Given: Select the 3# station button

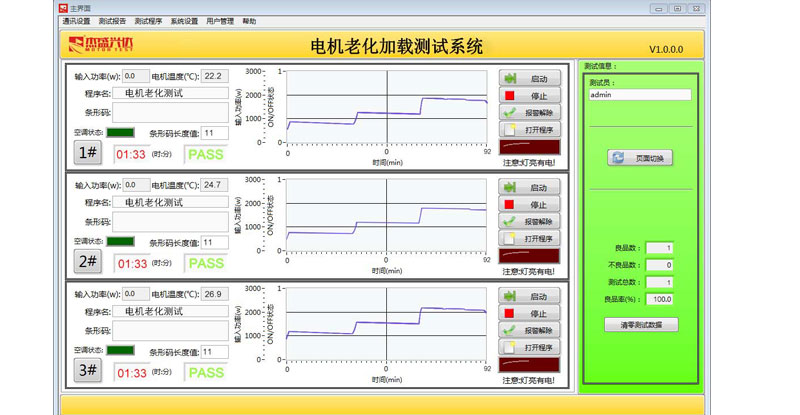Looking at the screenshot, I should click(x=88, y=370).
